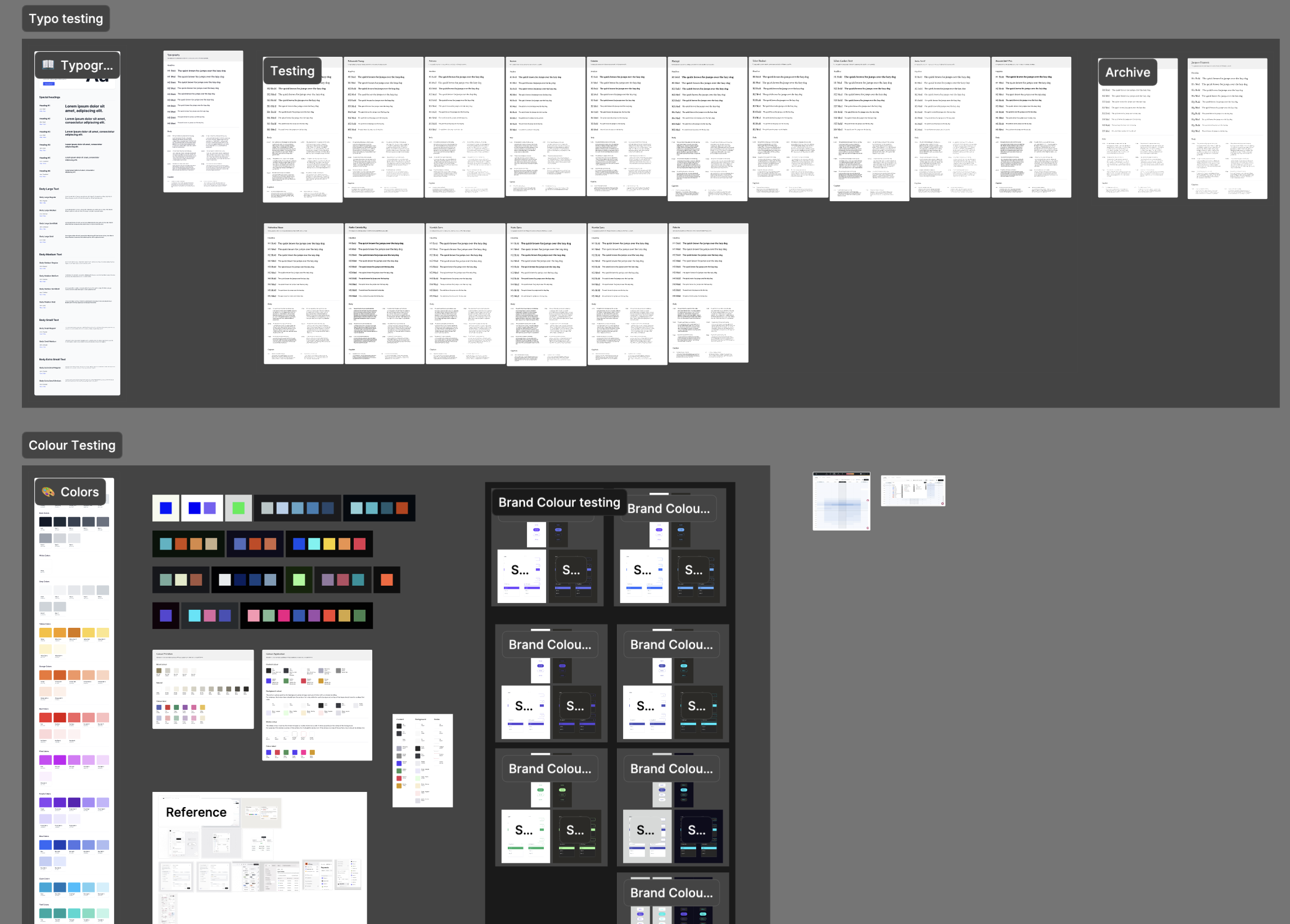Click the Body Large Text heading in Typography frame
Screen dimensions: 1290x924
pos(49,189)
